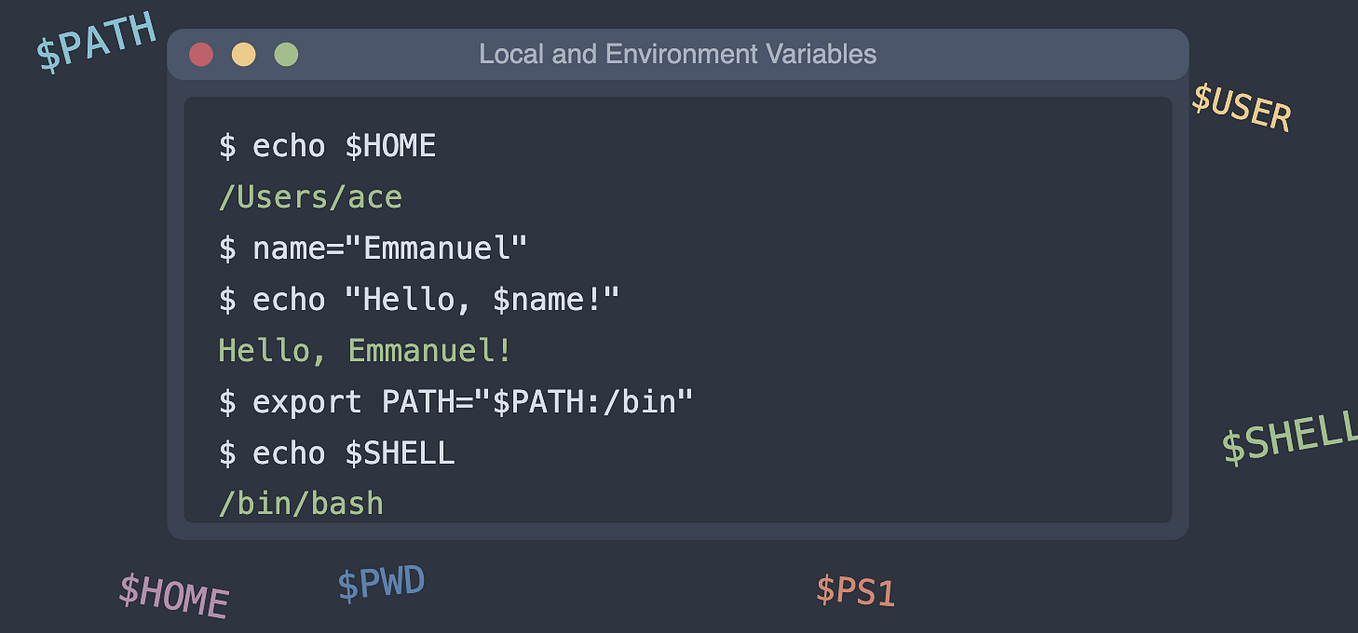Select the 'echo $SHELL' command line
The image size is (1358, 633).
click(336, 453)
